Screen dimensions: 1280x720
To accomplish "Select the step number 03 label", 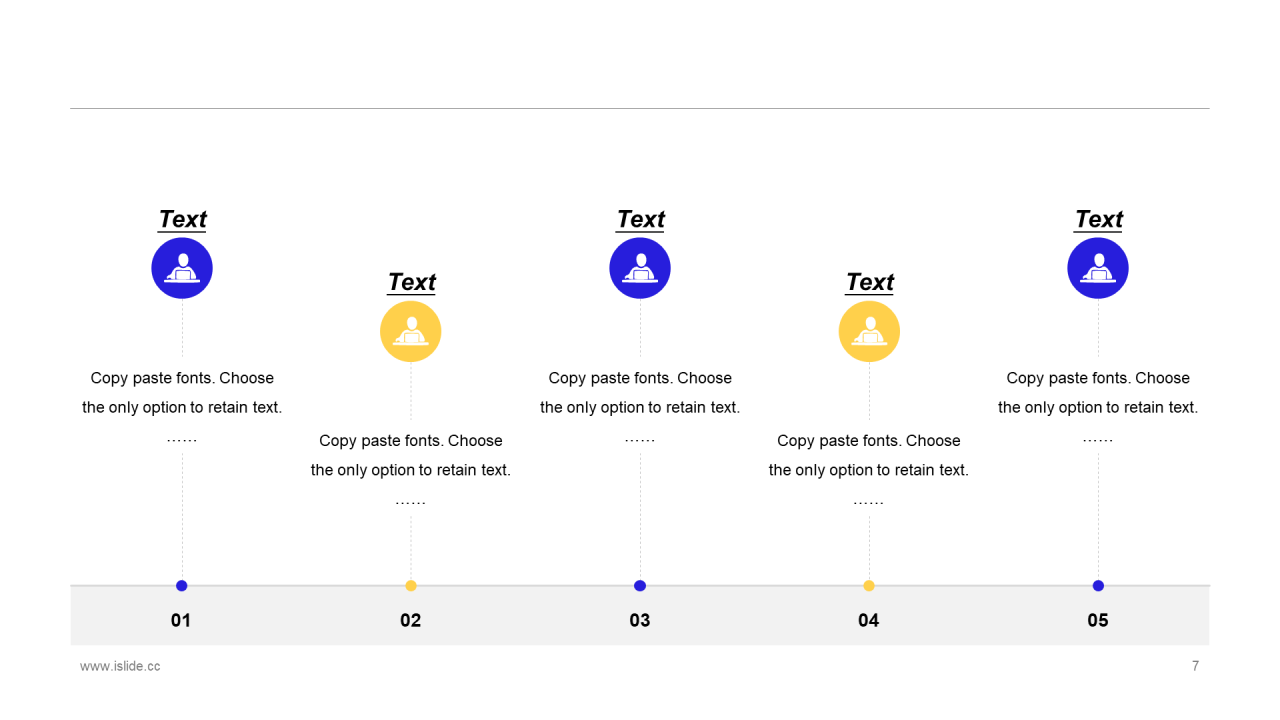I will [640, 620].
